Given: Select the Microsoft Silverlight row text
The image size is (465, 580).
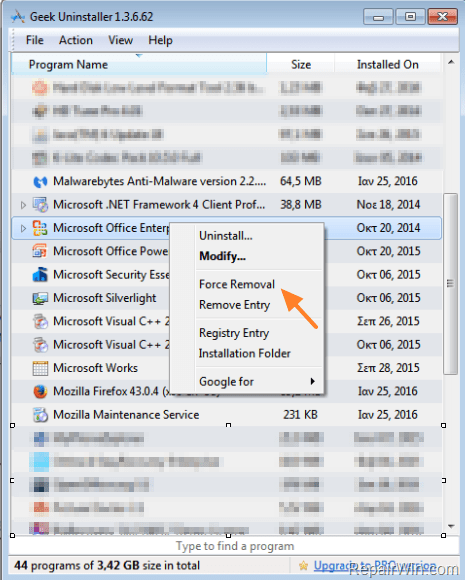Looking at the screenshot, I should pyautogui.click(x=105, y=298).
